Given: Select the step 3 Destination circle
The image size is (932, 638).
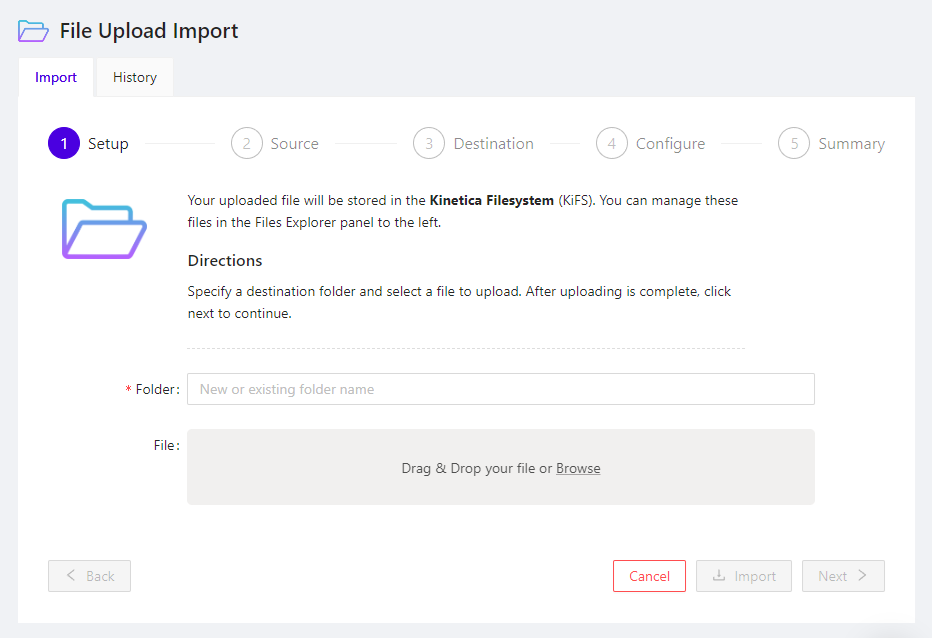Looking at the screenshot, I should coord(429,143).
